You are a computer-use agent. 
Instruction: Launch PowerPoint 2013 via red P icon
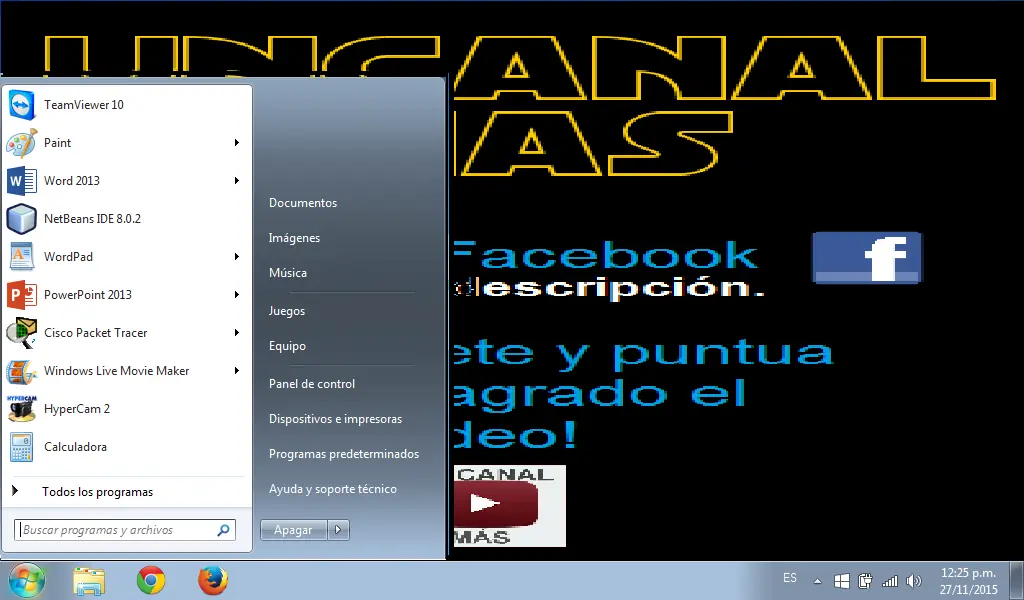pyautogui.click(x=22, y=294)
